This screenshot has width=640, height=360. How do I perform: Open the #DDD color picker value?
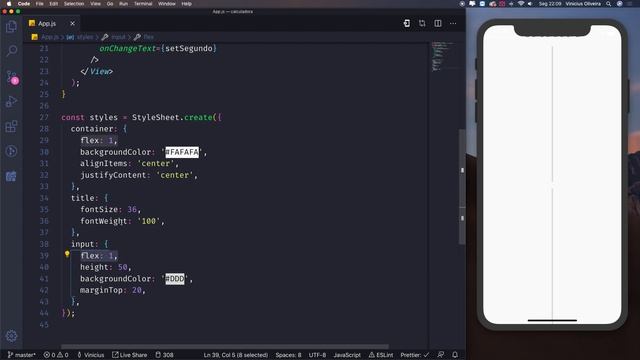pyautogui.click(x=175, y=279)
